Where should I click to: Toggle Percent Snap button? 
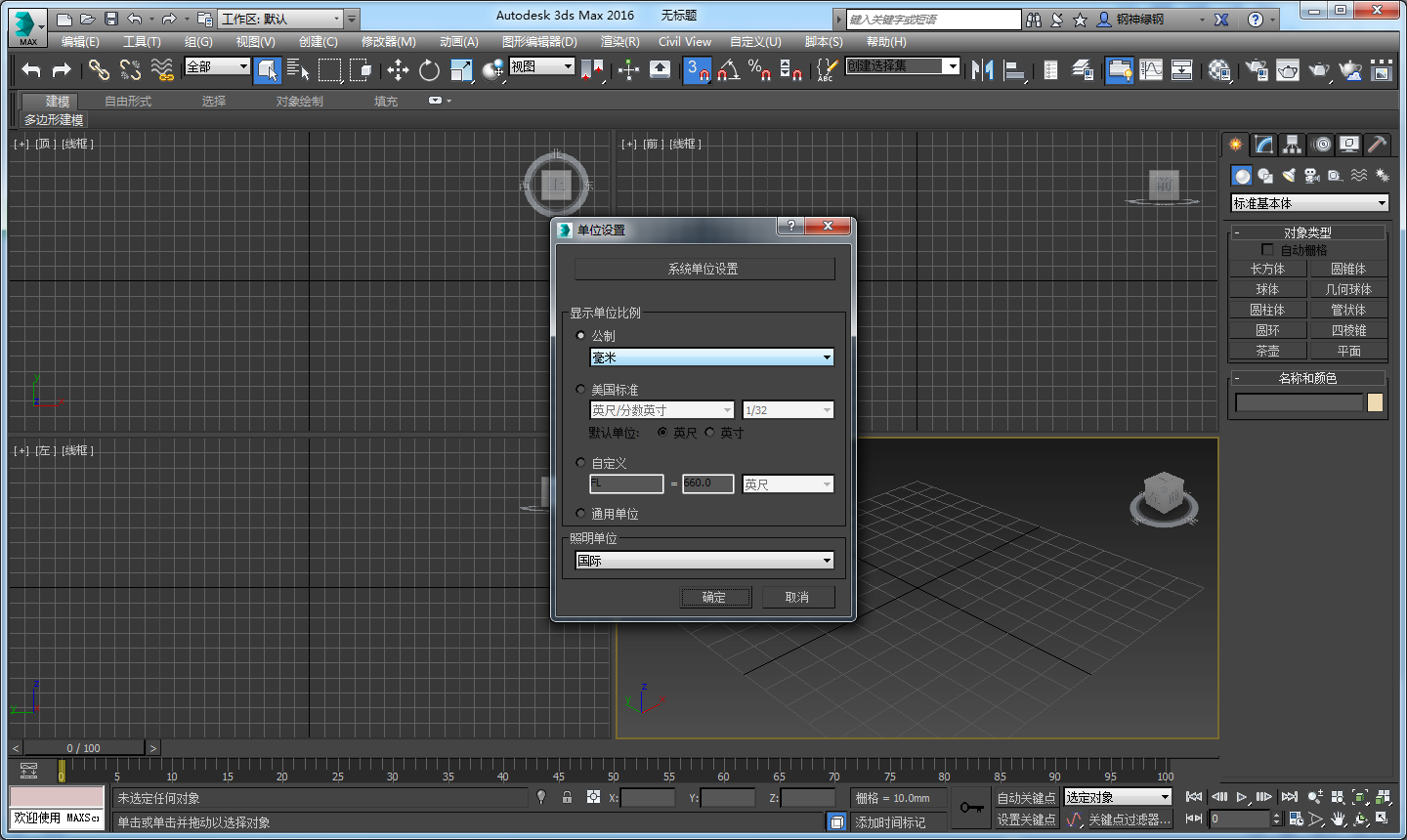coord(759,69)
